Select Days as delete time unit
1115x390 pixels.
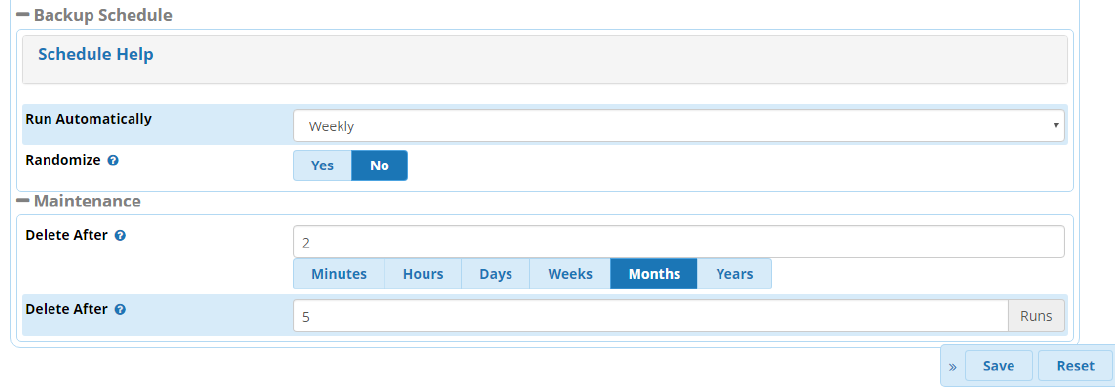click(495, 274)
